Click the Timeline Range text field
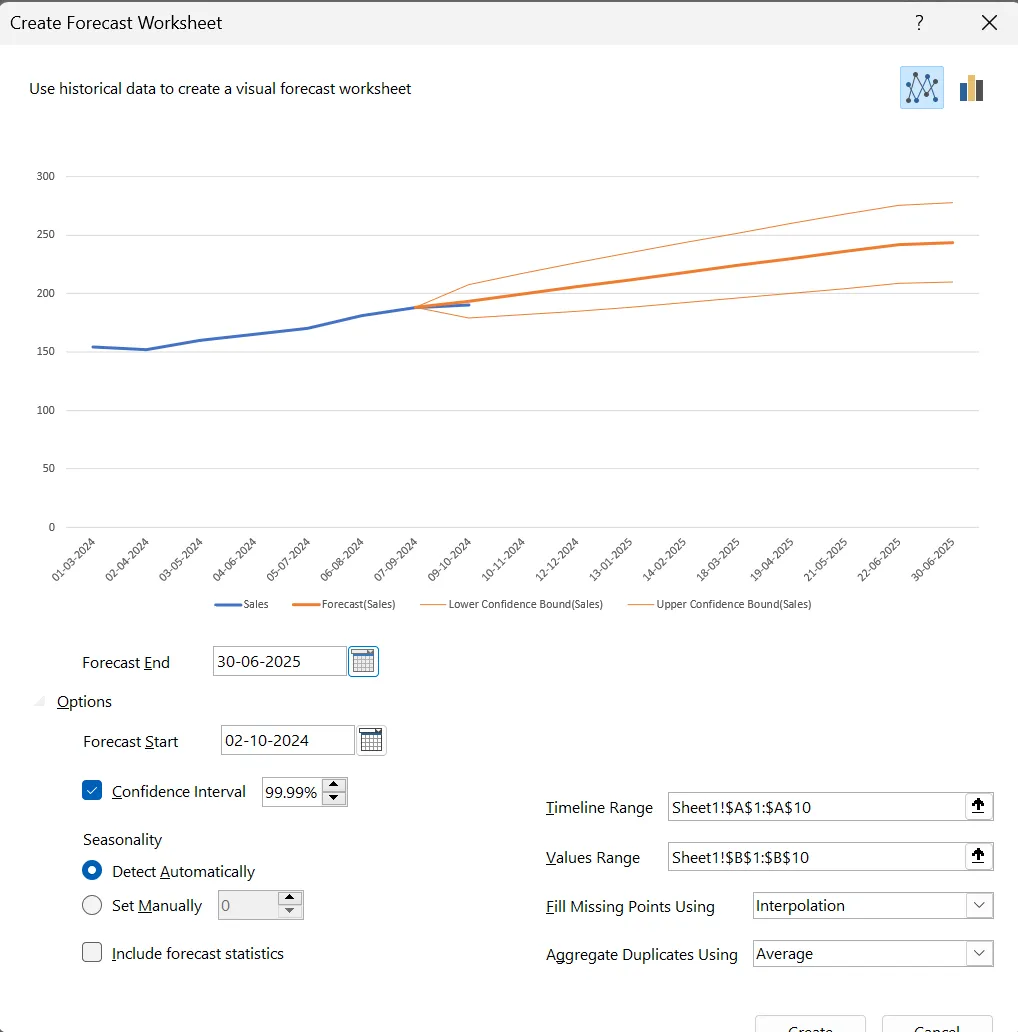This screenshot has height=1032, width=1018. pyautogui.click(x=817, y=807)
